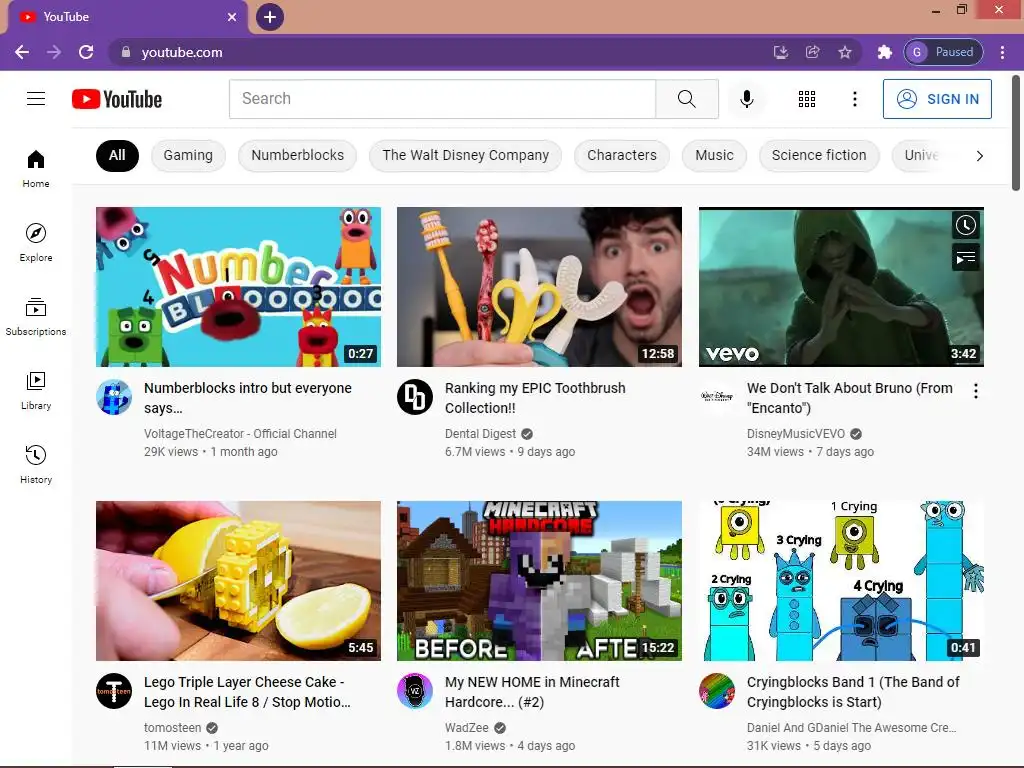Image resolution: width=1024 pixels, height=768 pixels.
Task: Open the VoltageTheCreator channel avatar
Action: pyautogui.click(x=114, y=397)
